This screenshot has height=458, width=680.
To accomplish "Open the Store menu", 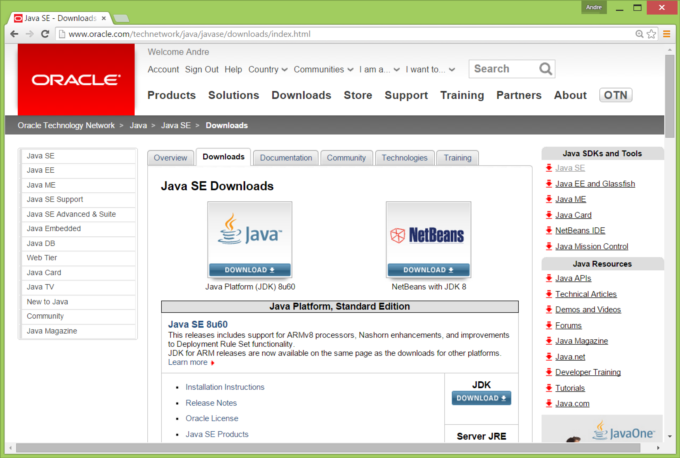I will tap(358, 95).
